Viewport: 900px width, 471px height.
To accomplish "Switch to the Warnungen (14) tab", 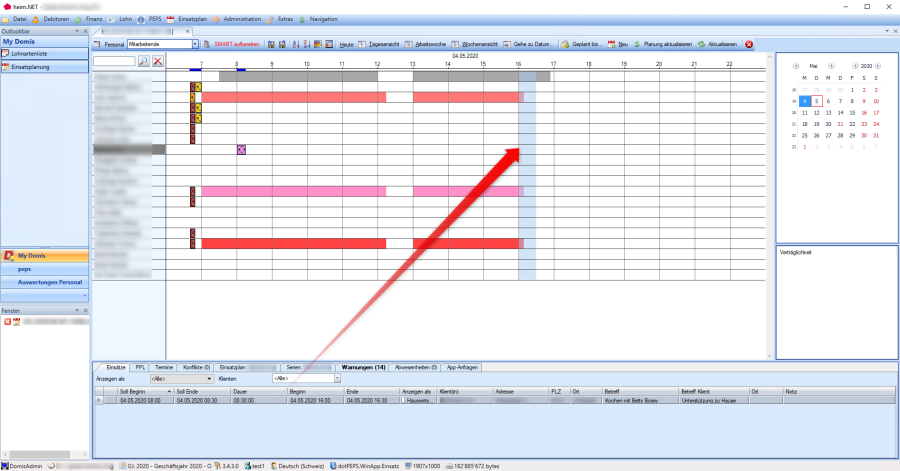I will click(363, 367).
